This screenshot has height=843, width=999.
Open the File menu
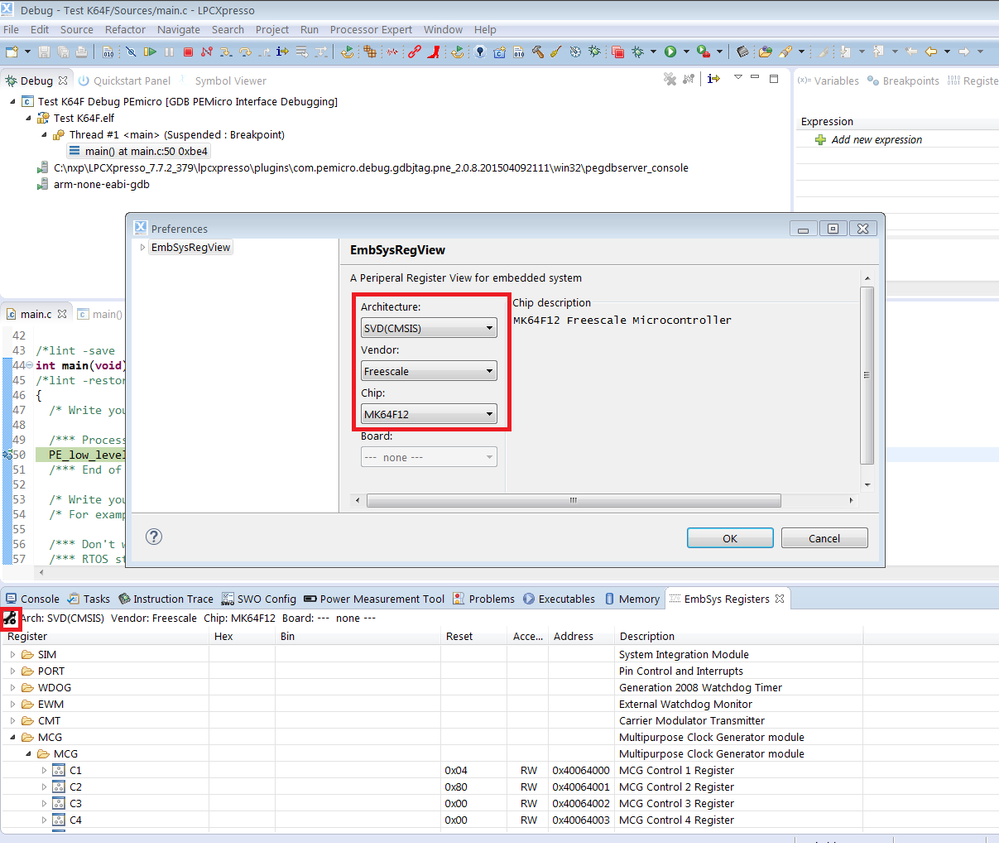pos(11,29)
